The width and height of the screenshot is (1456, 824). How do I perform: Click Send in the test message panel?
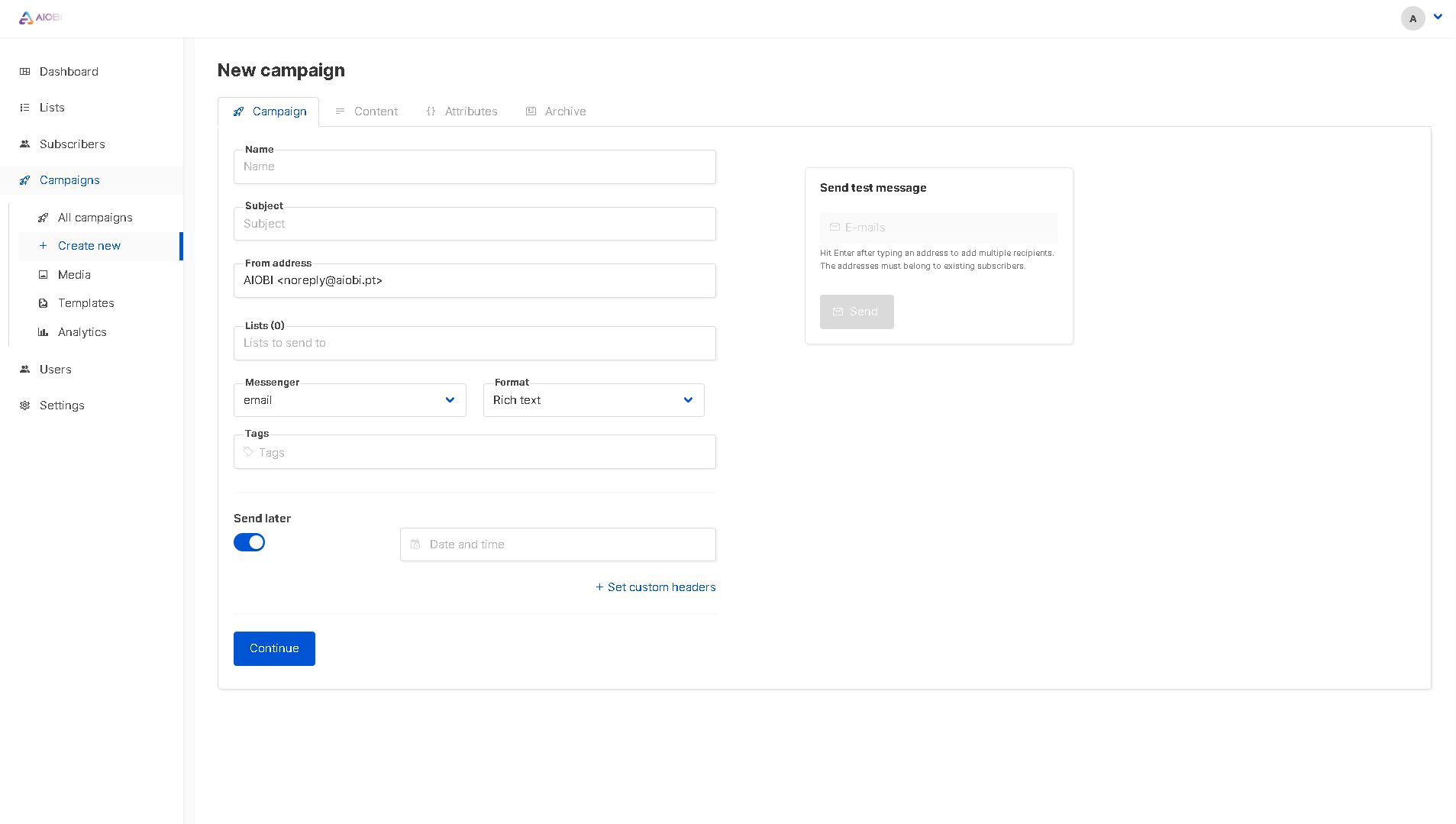(856, 311)
